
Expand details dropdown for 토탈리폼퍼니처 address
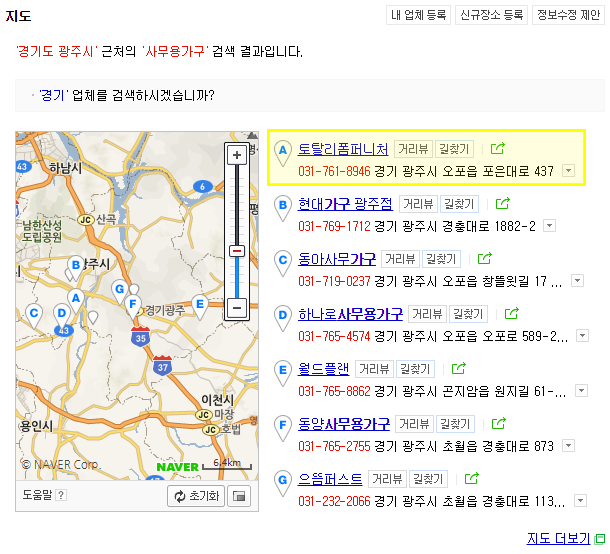pyautogui.click(x=569, y=171)
